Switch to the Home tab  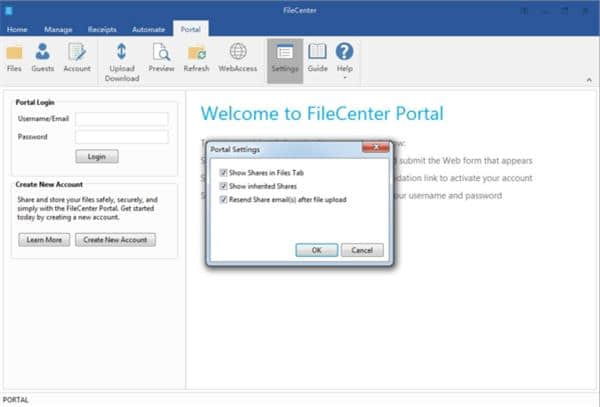17,29
